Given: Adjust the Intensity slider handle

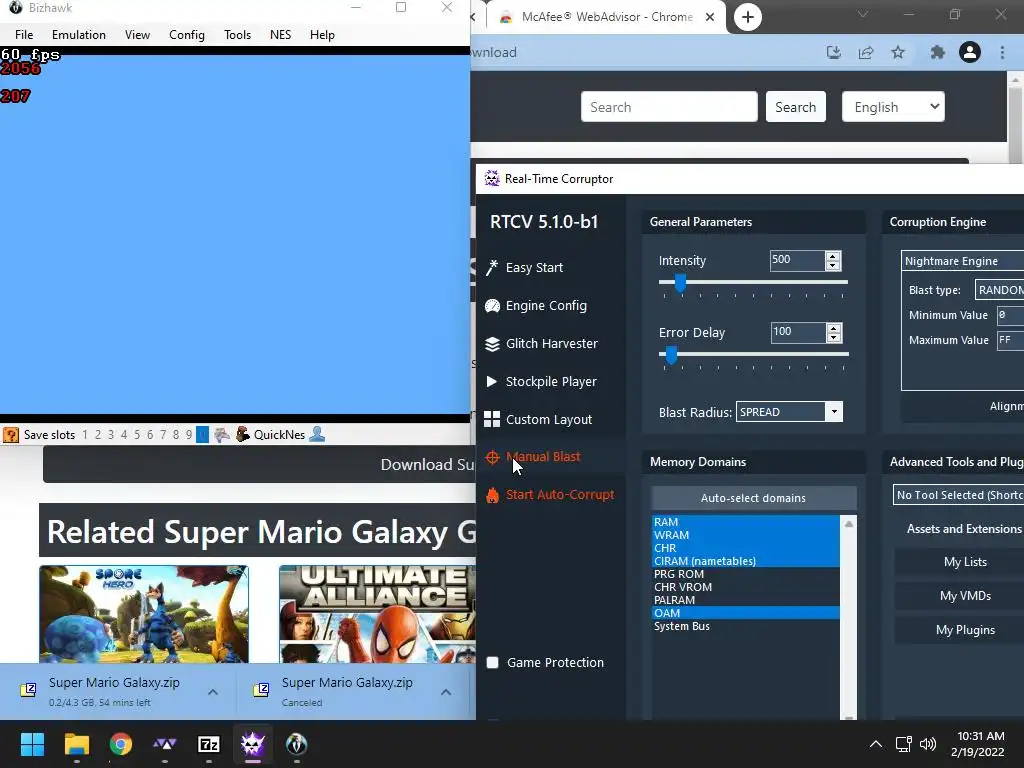Looking at the screenshot, I should [x=680, y=283].
